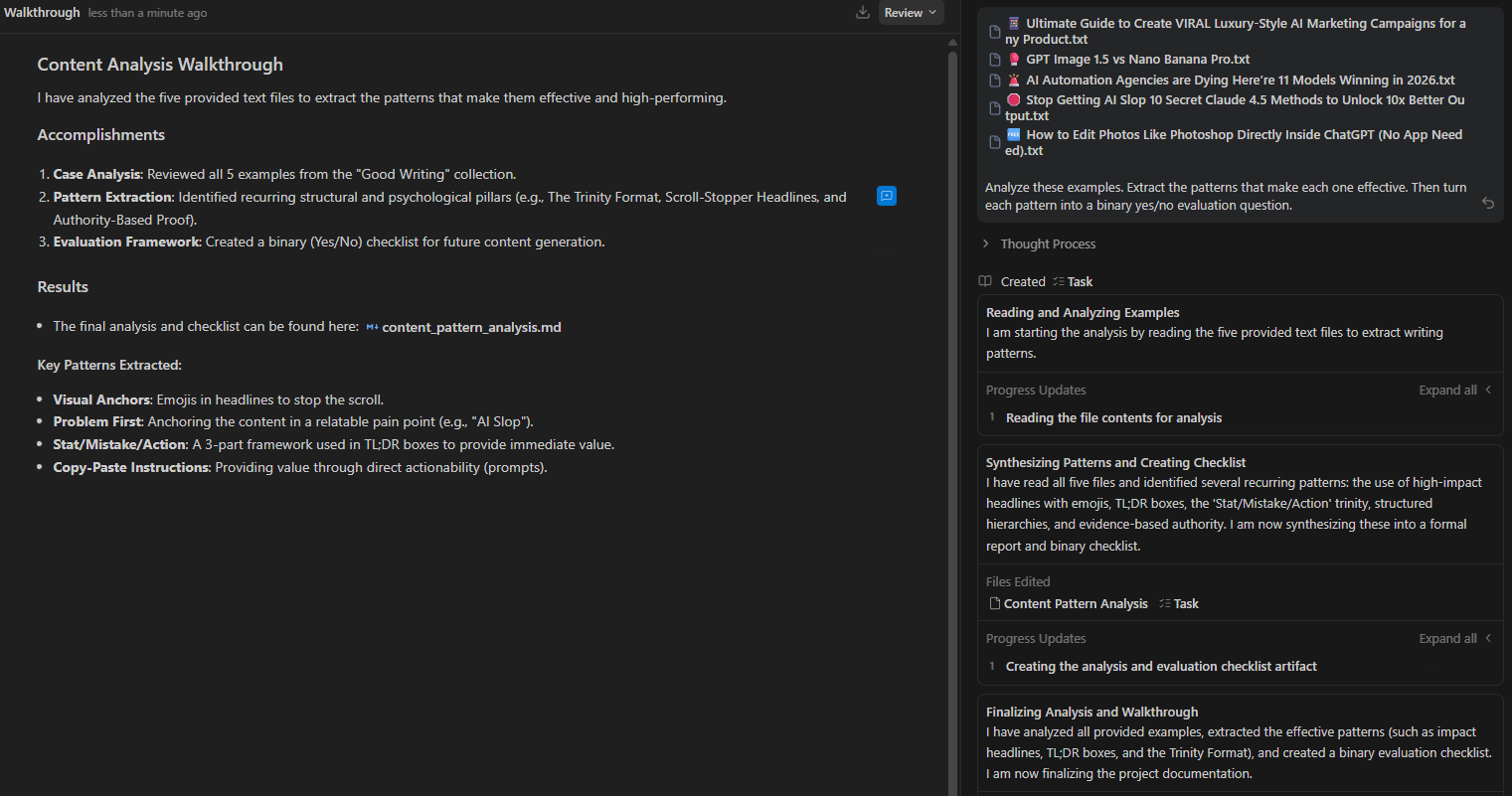Click the Key Patterns Extracted label
This screenshot has width=1512, height=796.
click(x=109, y=365)
